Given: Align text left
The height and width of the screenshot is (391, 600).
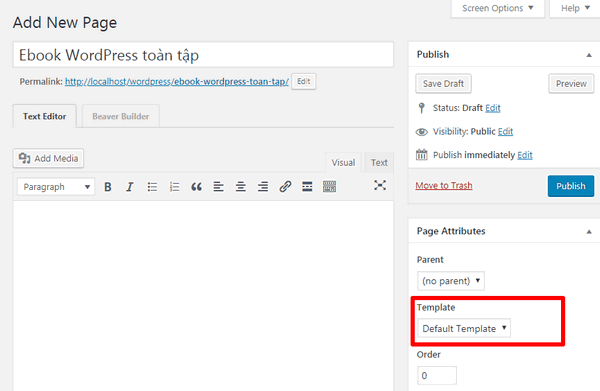Looking at the screenshot, I should coord(218,187).
